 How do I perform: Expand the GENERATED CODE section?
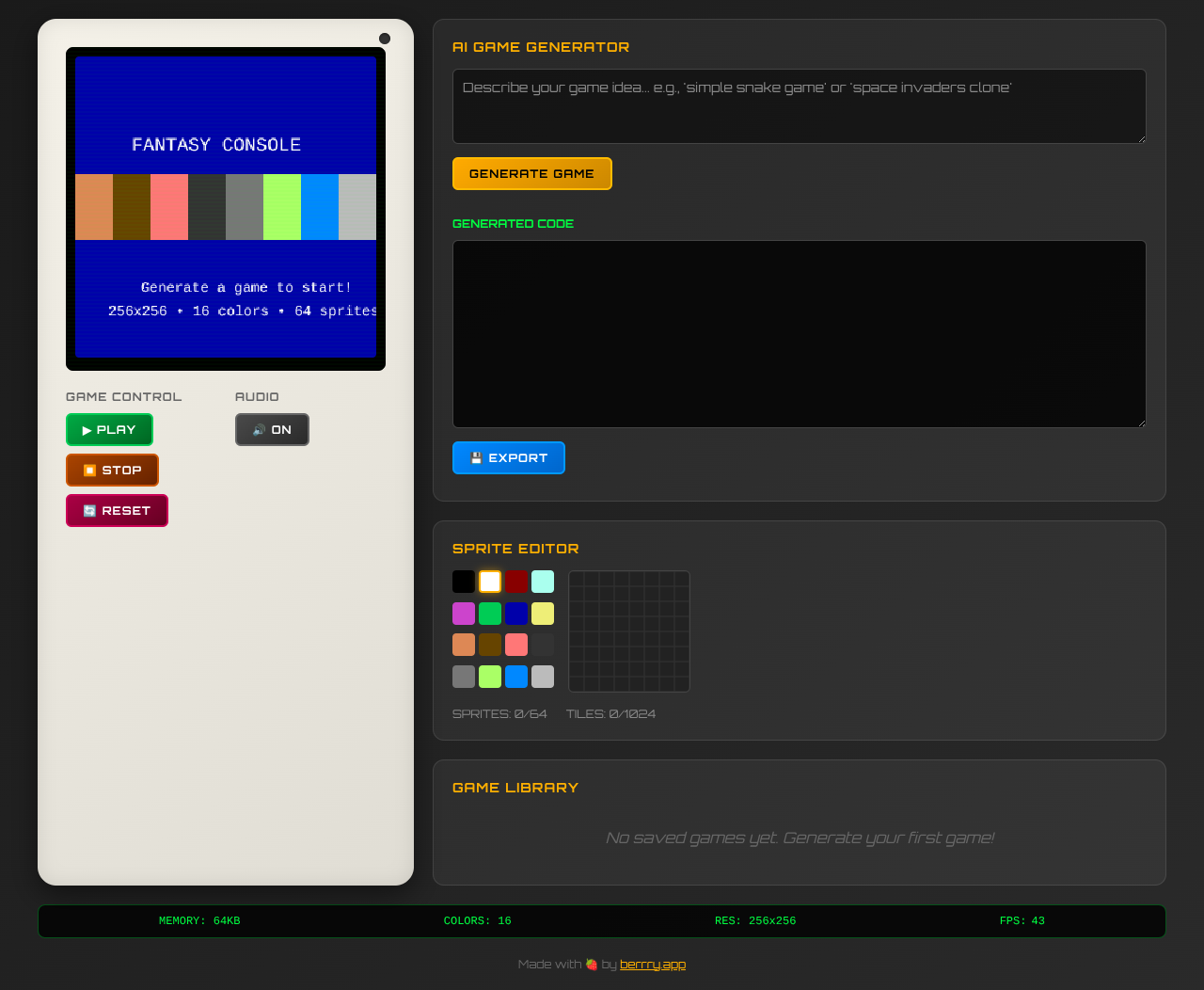513,223
